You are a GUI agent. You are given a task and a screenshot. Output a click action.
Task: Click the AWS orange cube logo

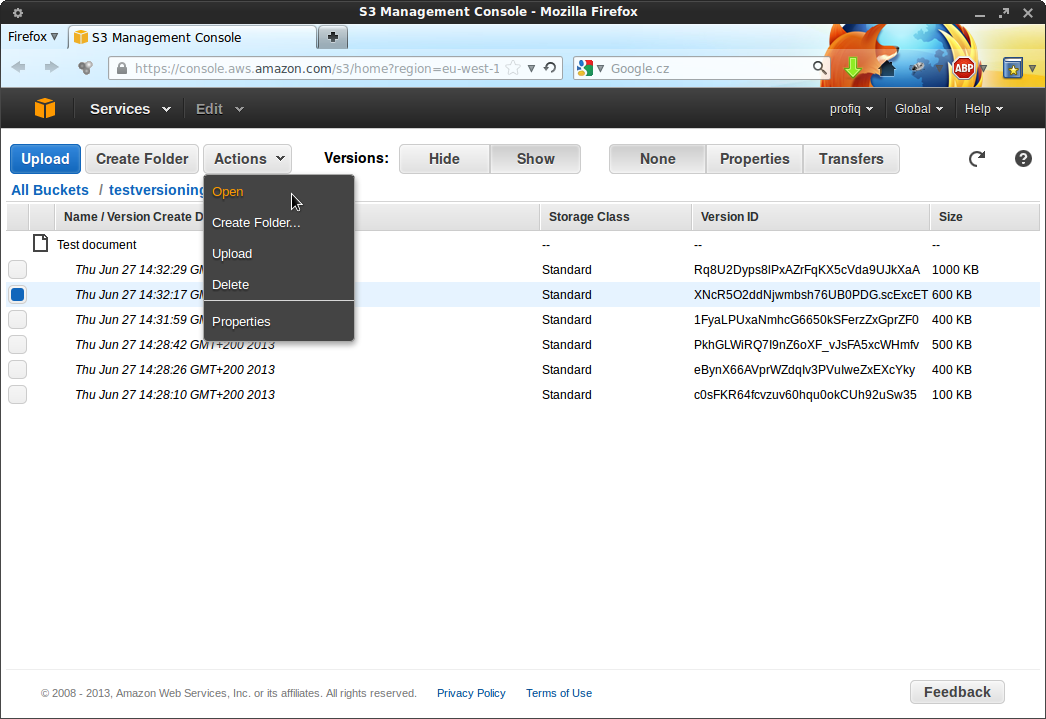(45, 108)
